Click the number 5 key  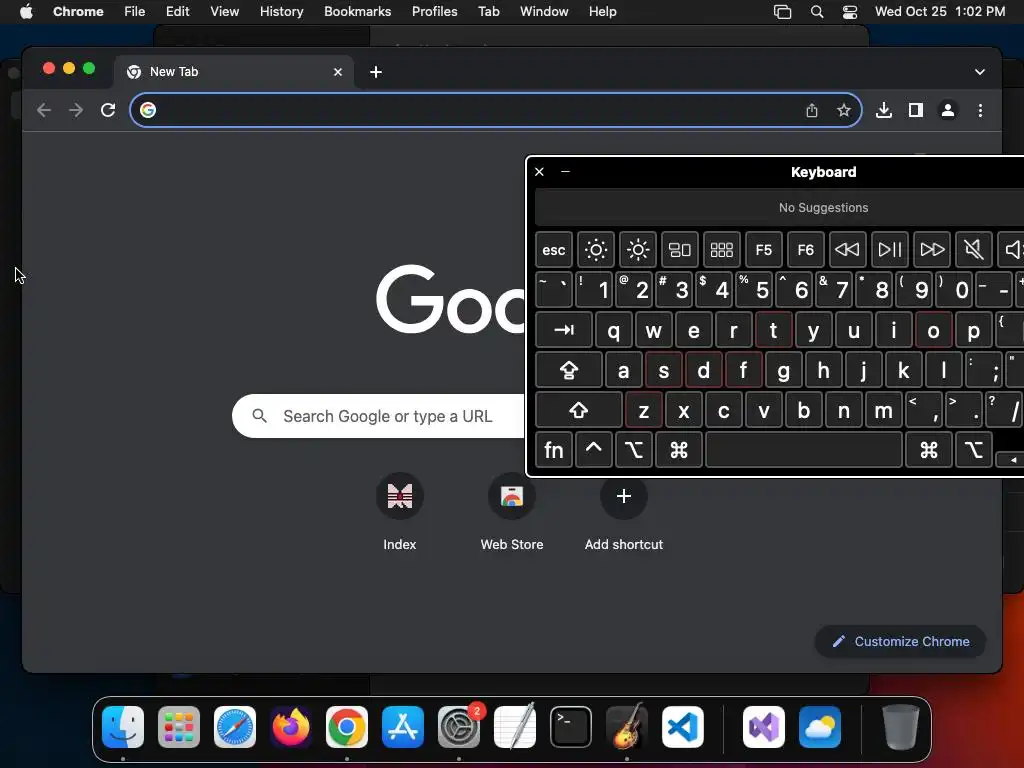[x=754, y=289]
